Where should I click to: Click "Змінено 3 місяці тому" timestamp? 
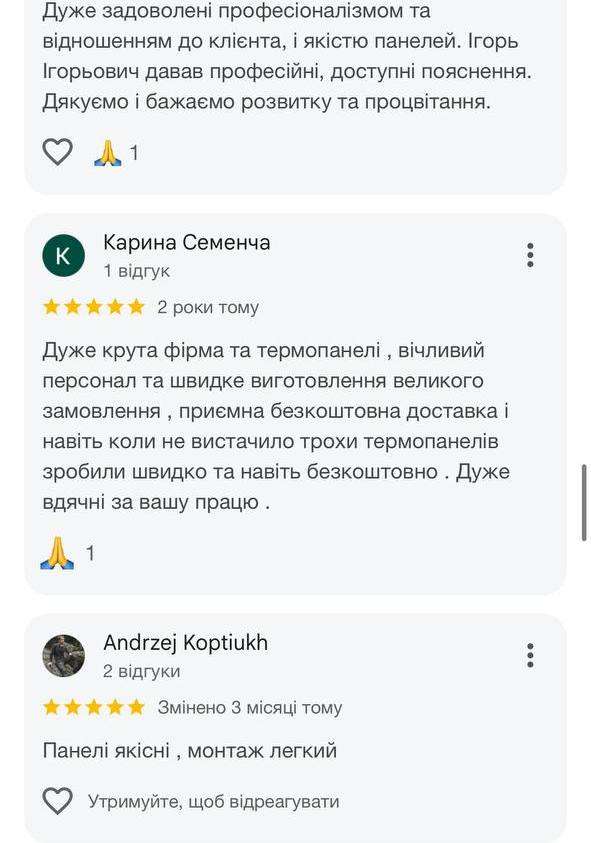click(x=250, y=708)
